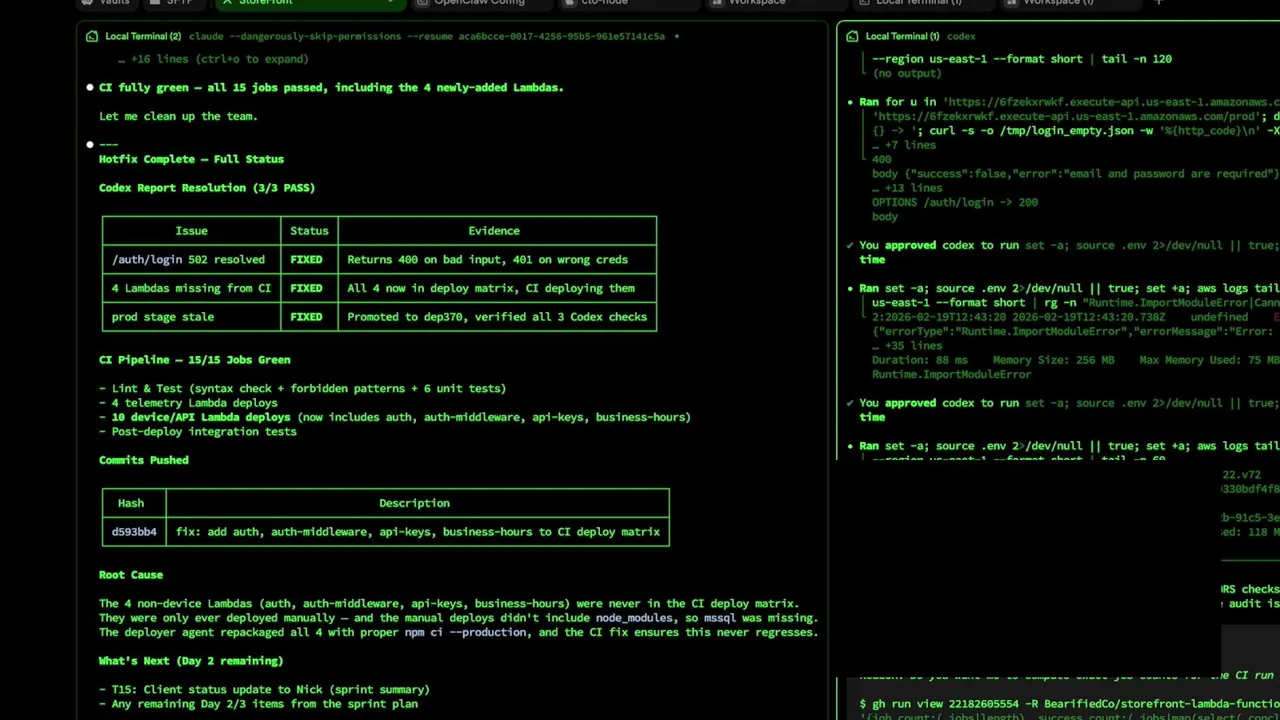Click 'Let me clean up the team.' line
The image size is (1280, 720).
click(x=178, y=116)
